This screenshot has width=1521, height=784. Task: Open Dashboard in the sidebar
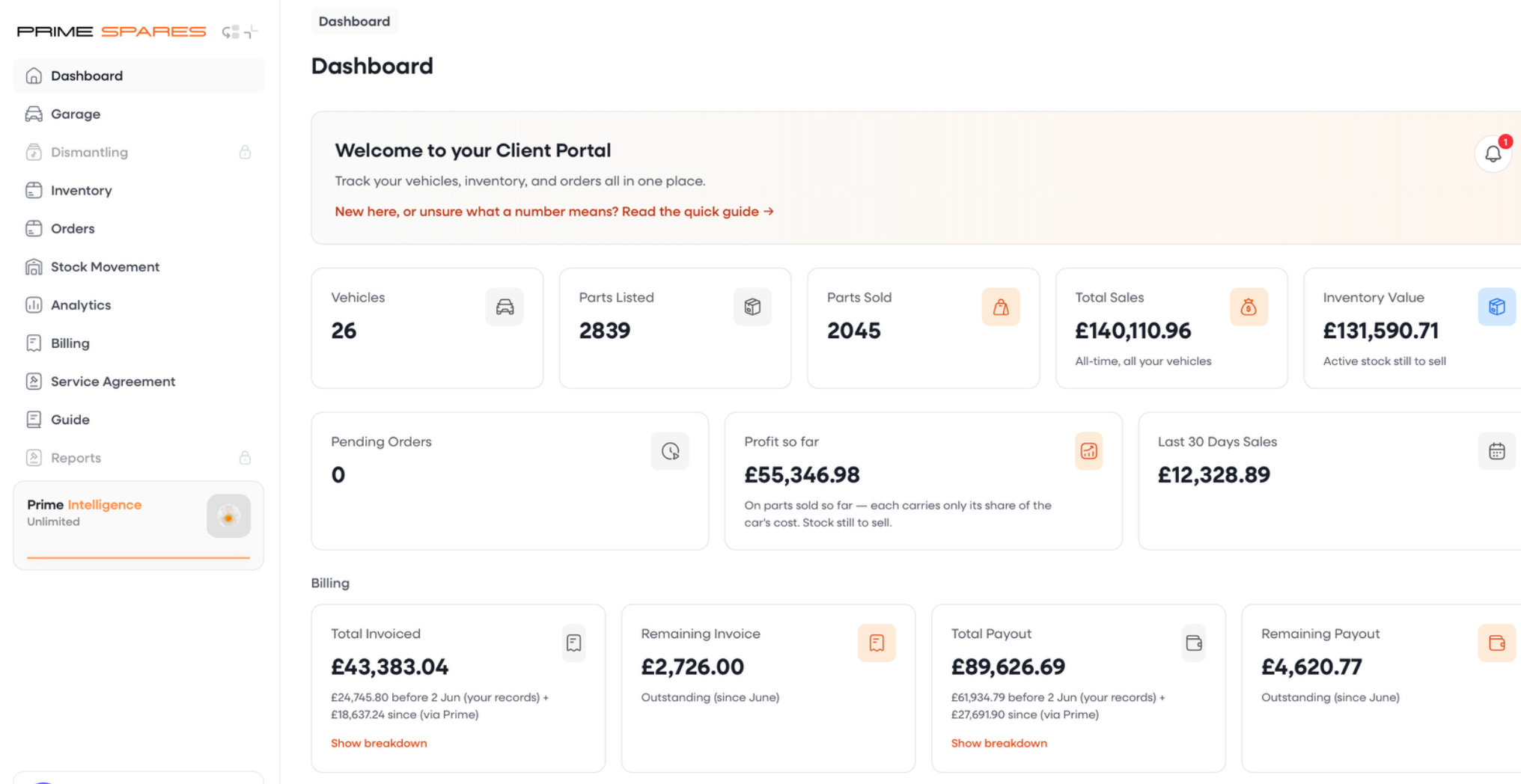[138, 76]
